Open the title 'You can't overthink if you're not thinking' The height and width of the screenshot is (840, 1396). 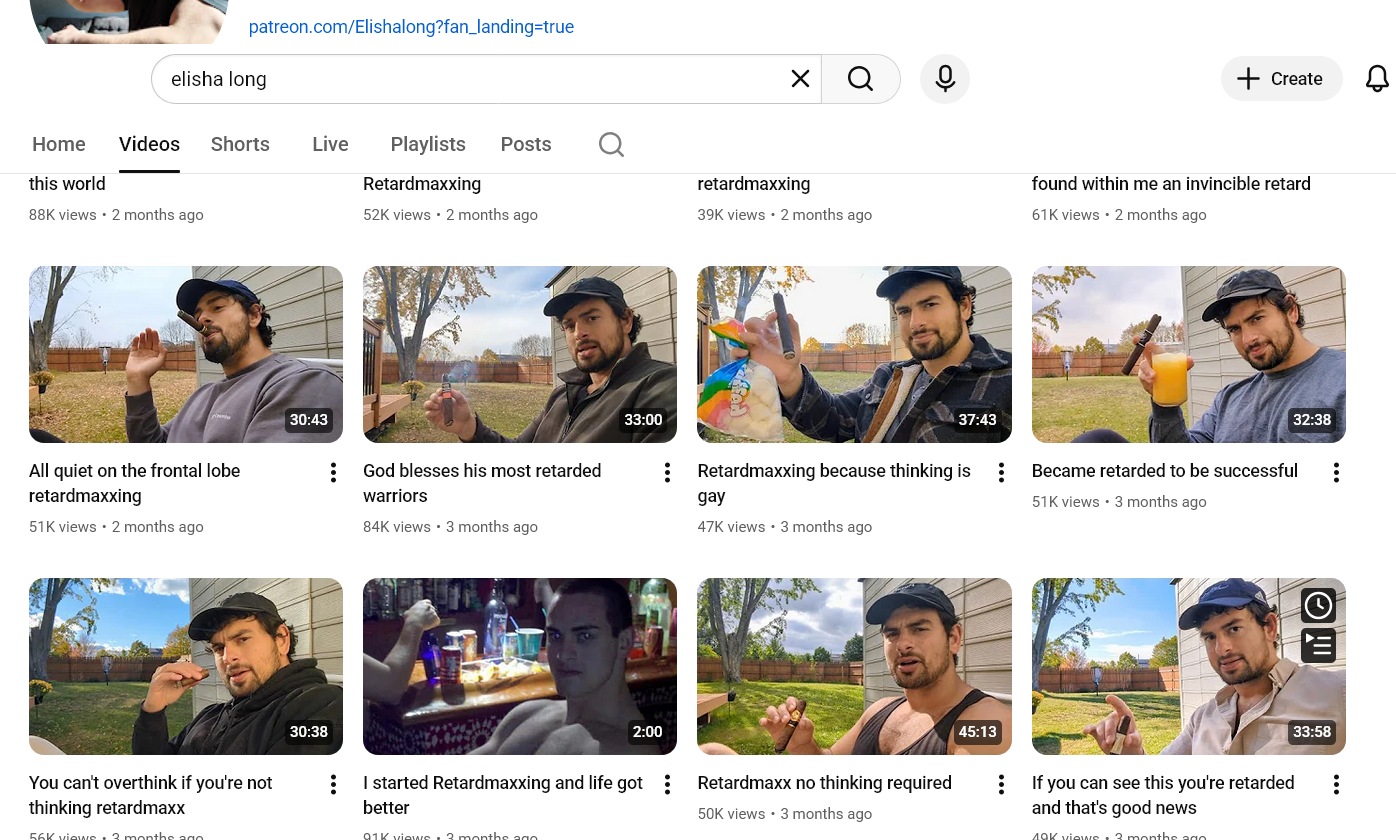coord(151,795)
